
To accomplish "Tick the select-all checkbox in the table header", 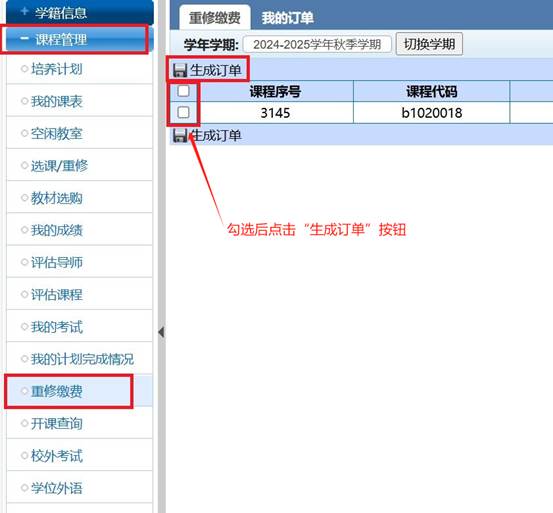I will point(183,91).
